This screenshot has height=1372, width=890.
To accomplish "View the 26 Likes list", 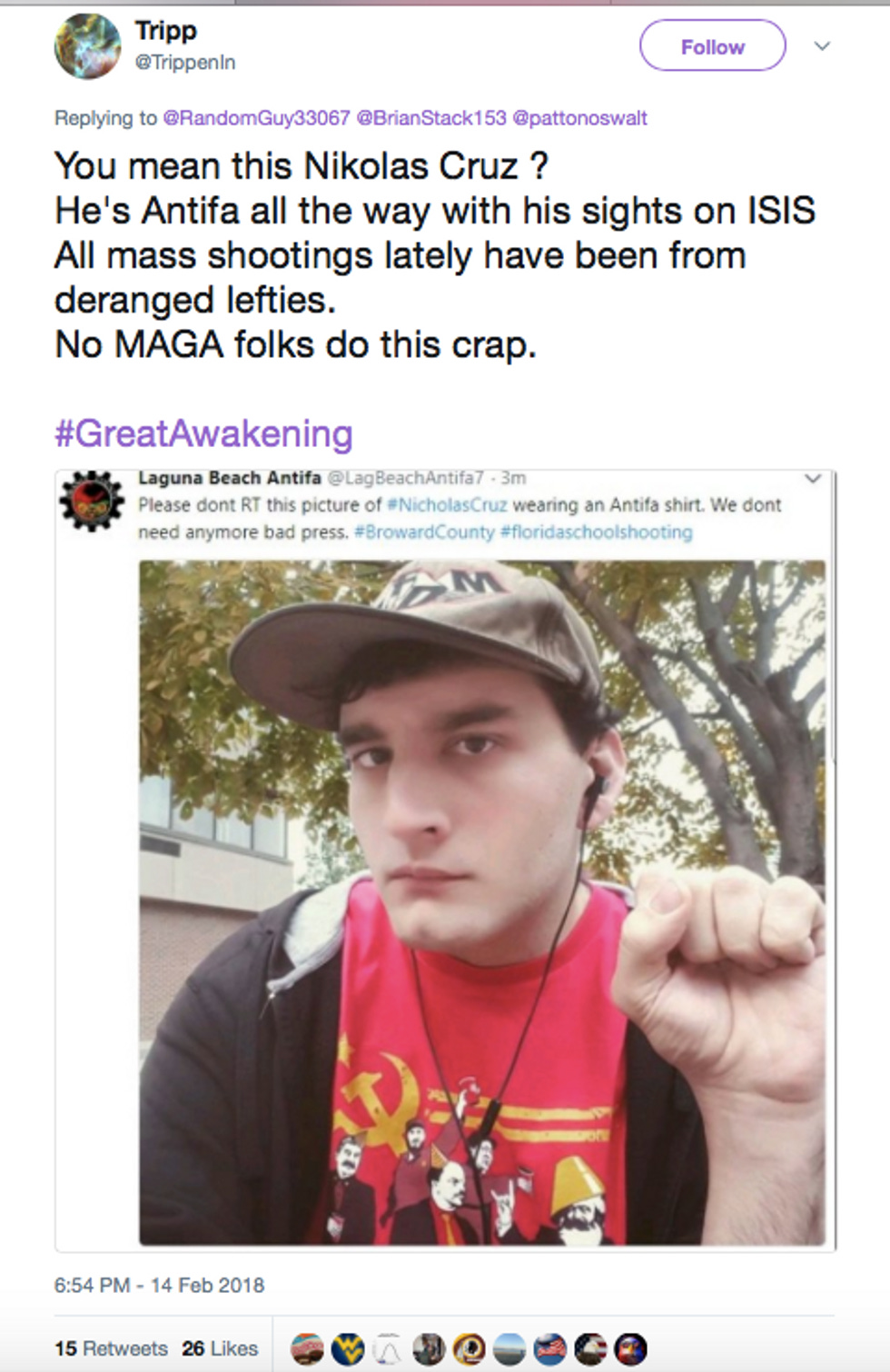I will 220,1348.
